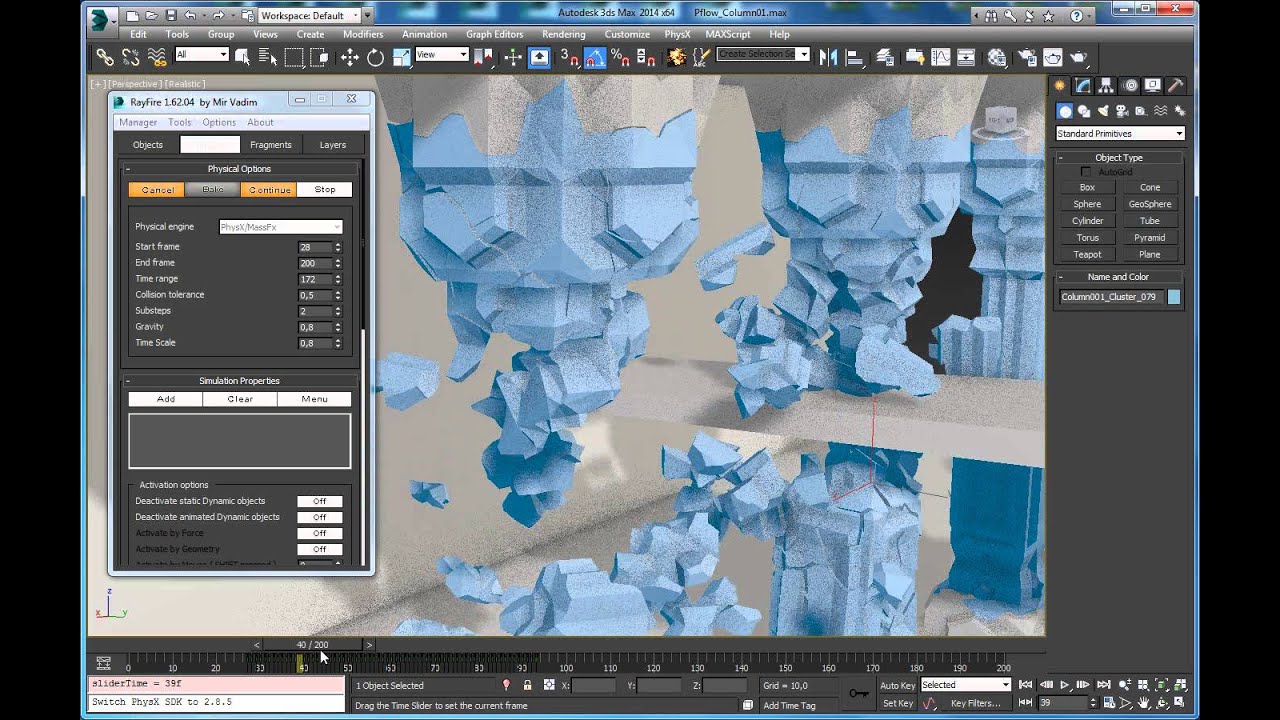The height and width of the screenshot is (720, 1280).
Task: Open the All selection filter dropdown
Action: pyautogui.click(x=202, y=54)
